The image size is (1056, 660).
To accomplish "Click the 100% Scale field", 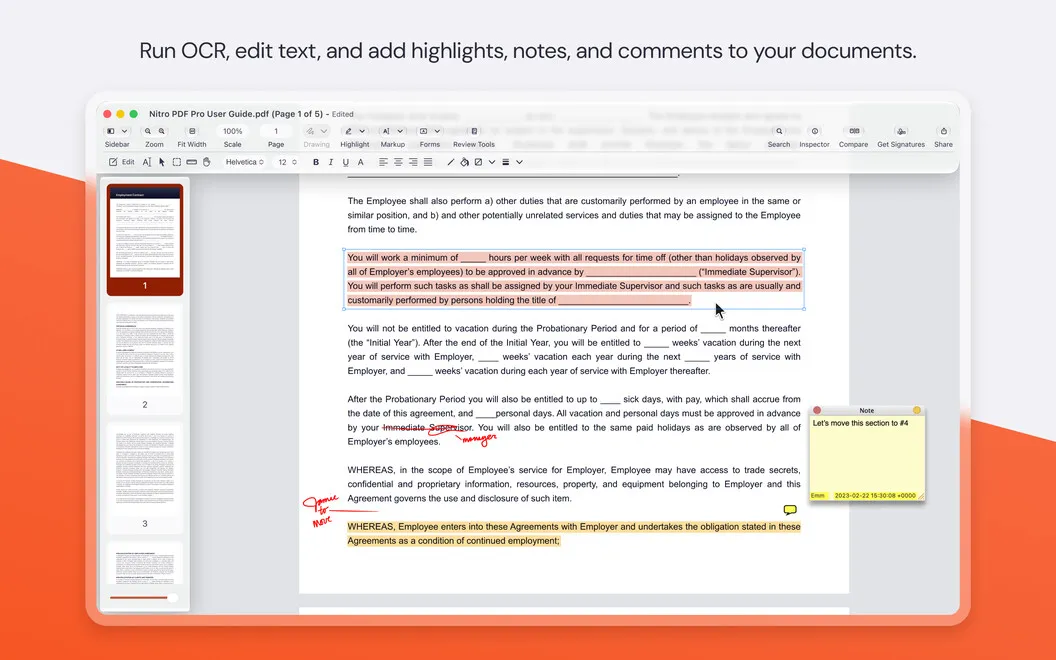I will (232, 131).
